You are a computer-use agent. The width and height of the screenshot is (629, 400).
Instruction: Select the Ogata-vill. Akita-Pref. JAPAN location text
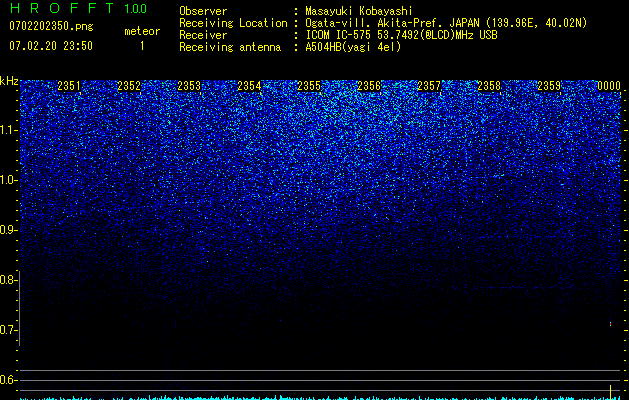446,23
